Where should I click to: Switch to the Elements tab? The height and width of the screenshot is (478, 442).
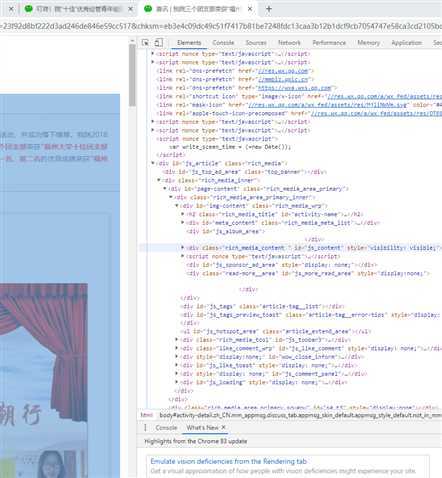coord(189,43)
